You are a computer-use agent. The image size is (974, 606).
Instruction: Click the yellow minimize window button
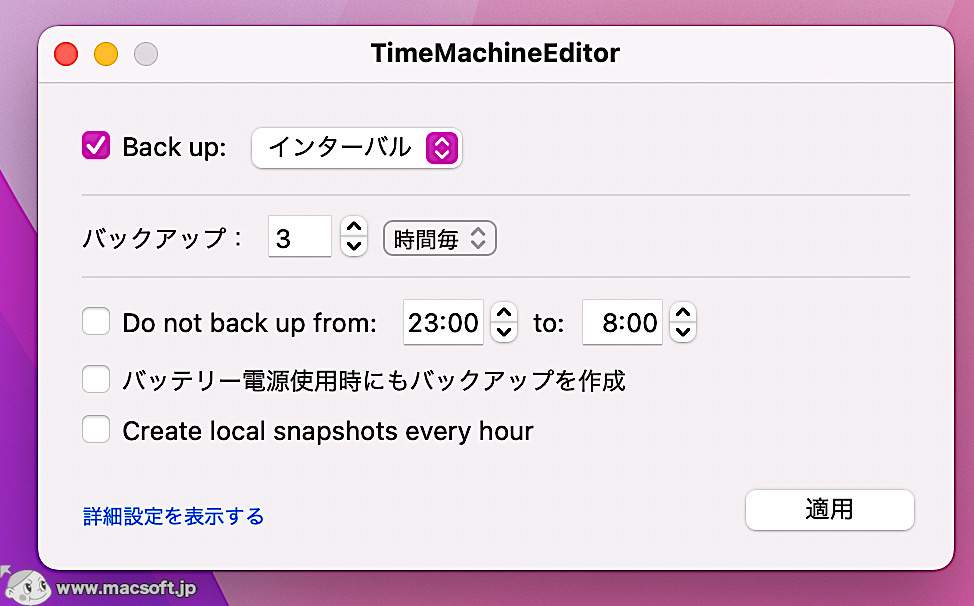point(105,54)
